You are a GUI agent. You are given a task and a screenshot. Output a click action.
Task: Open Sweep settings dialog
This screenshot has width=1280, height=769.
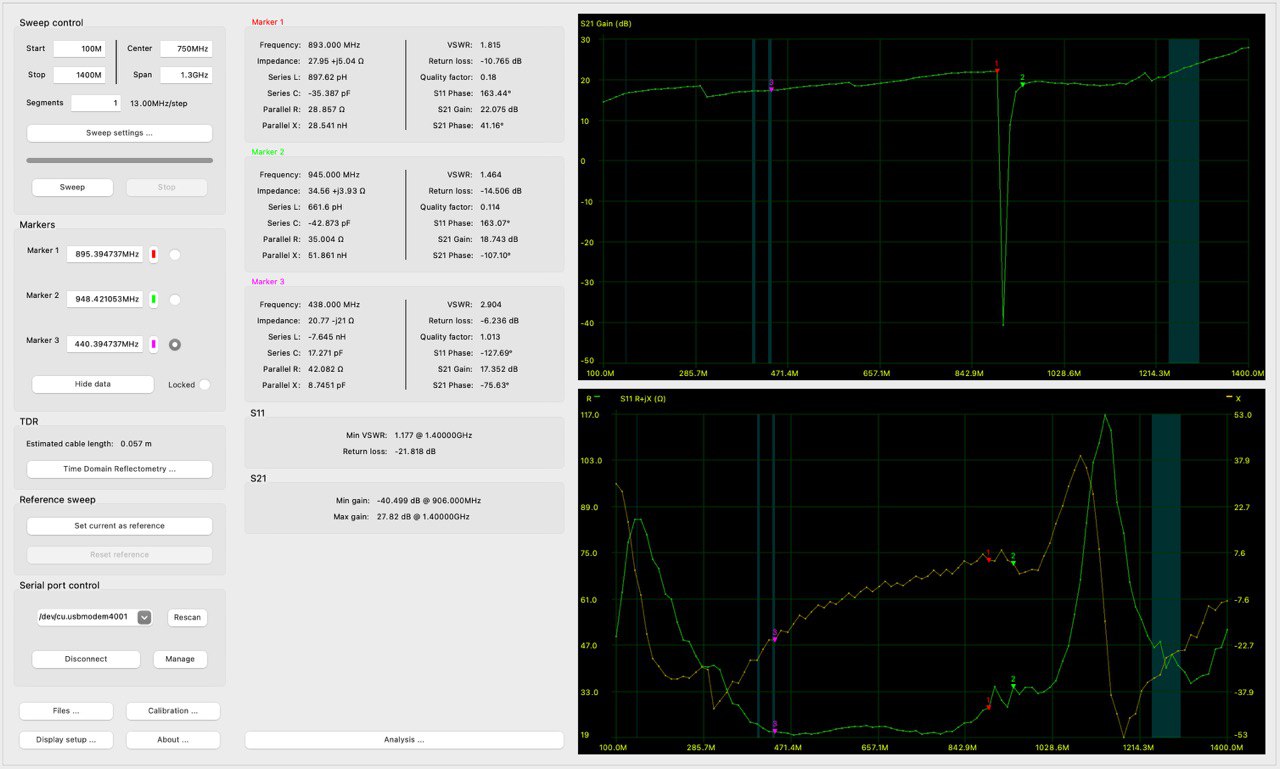tap(119, 133)
